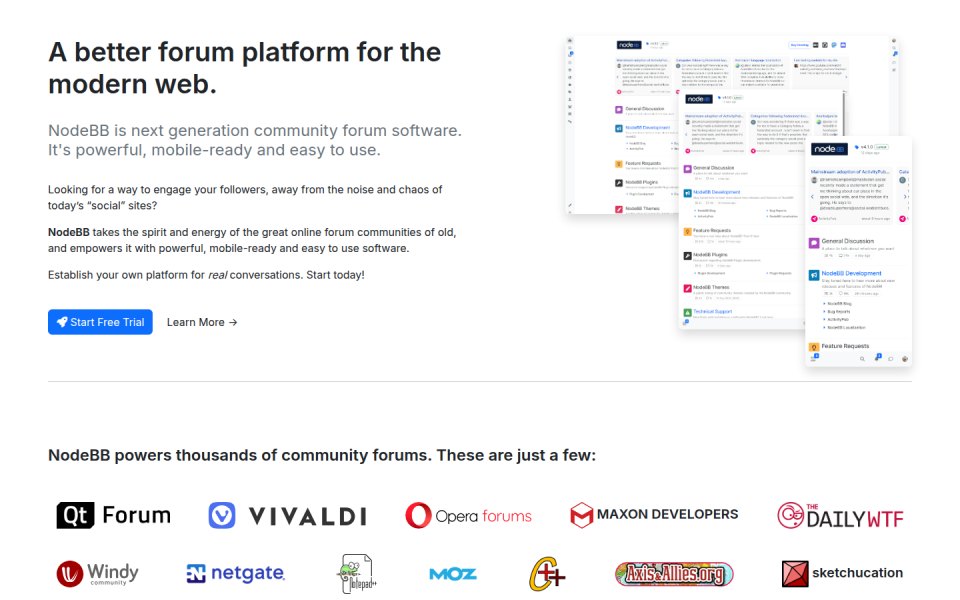Click the Start Free Trial button
Image resolution: width=960 pixels, height=600 pixels.
[100, 322]
